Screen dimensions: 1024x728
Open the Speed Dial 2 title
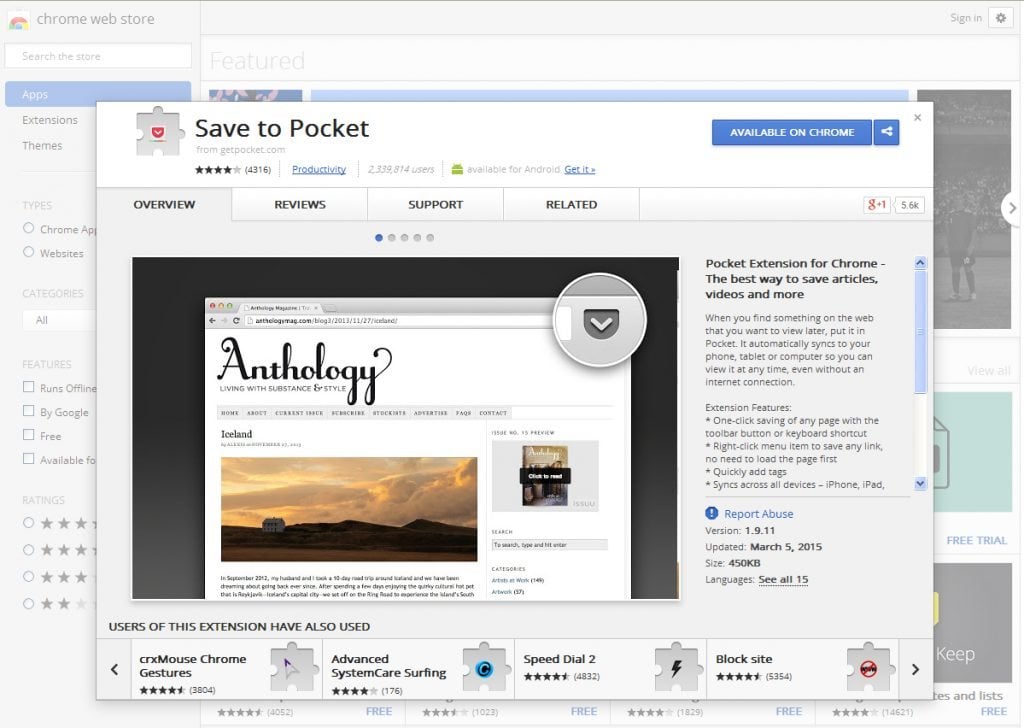tap(560, 659)
